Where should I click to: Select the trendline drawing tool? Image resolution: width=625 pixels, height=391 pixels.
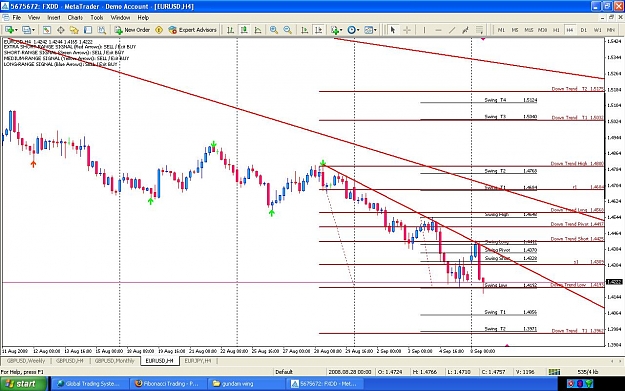[x=452, y=30]
